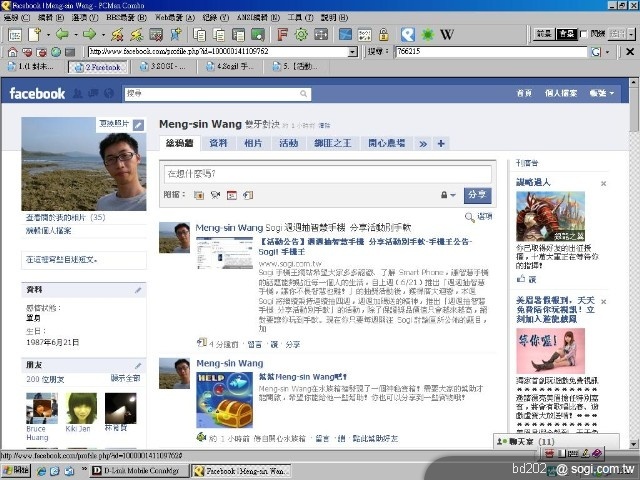Click the padlock toolbar icon

coord(384,35)
